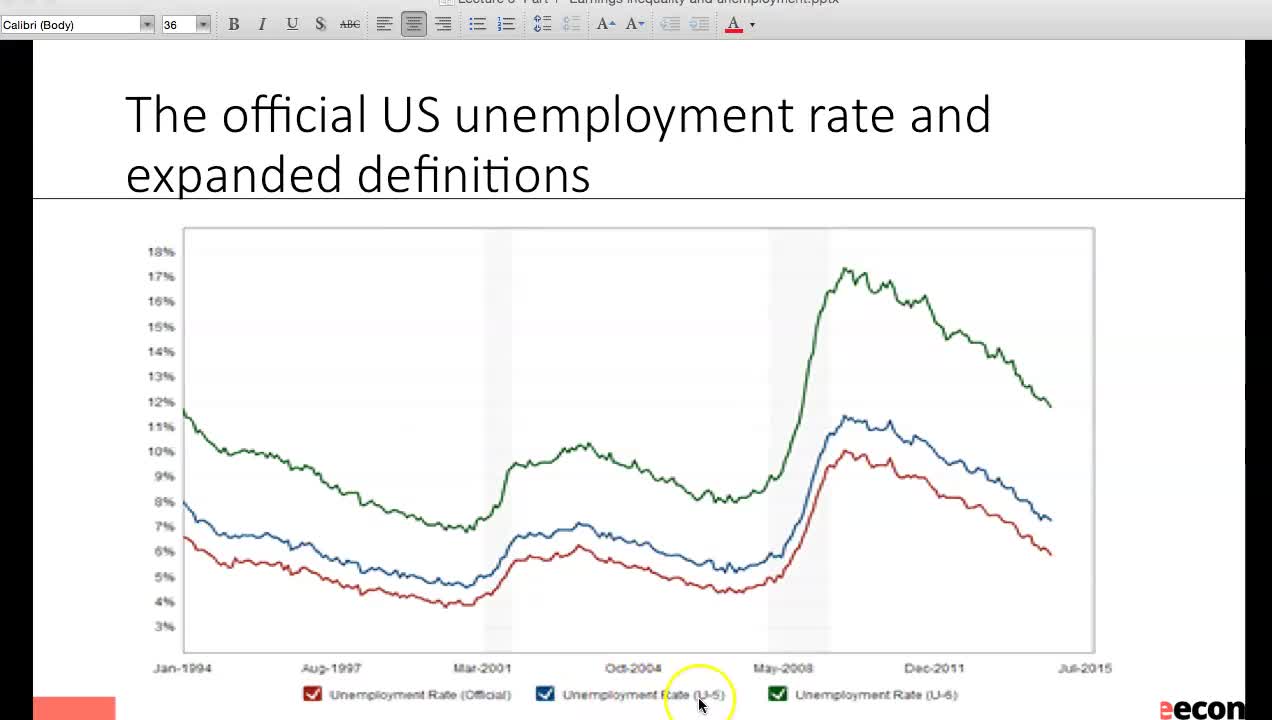
Task: Click the 'Oct-2004' x-axis label
Action: pos(633,668)
